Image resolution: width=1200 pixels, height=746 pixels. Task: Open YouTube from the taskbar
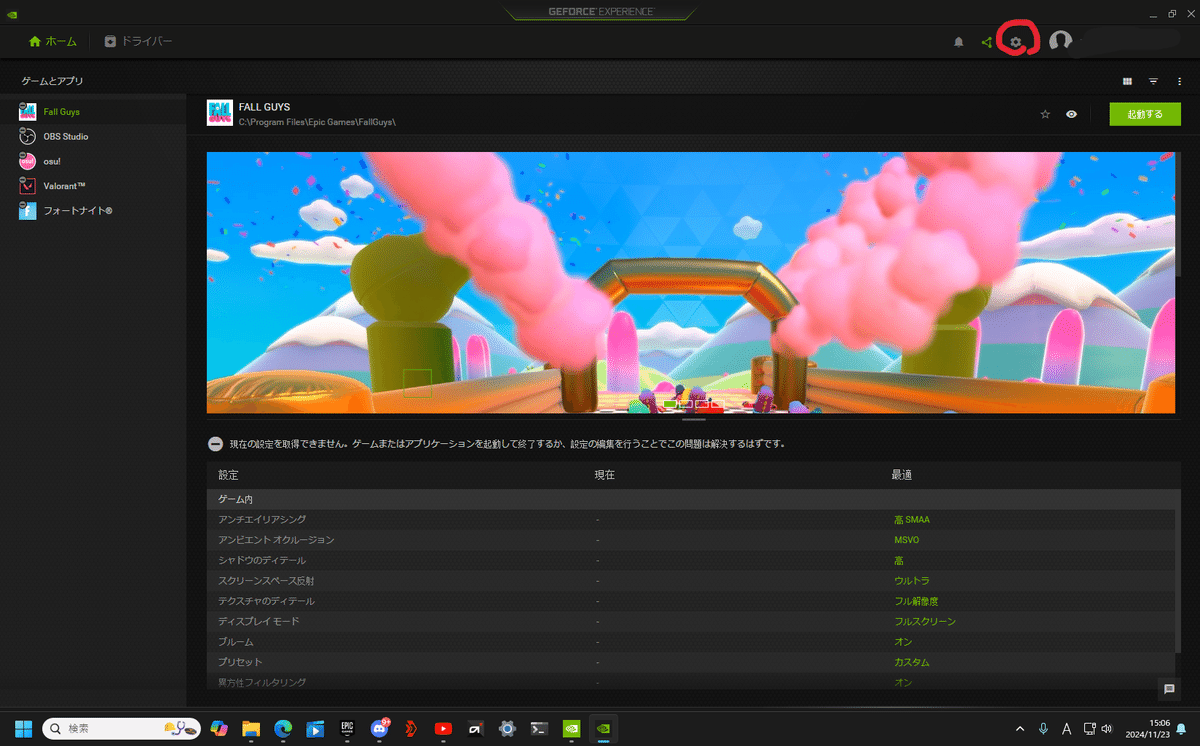pyautogui.click(x=443, y=728)
